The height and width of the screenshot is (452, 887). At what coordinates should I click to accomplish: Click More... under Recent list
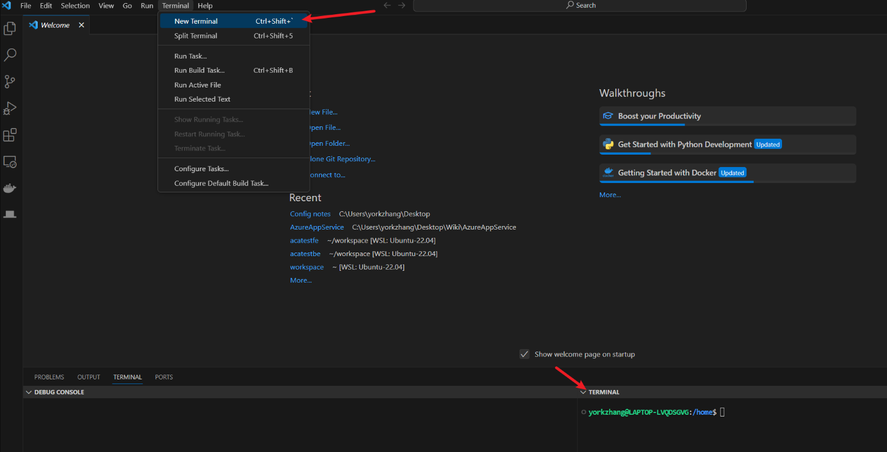(301, 281)
